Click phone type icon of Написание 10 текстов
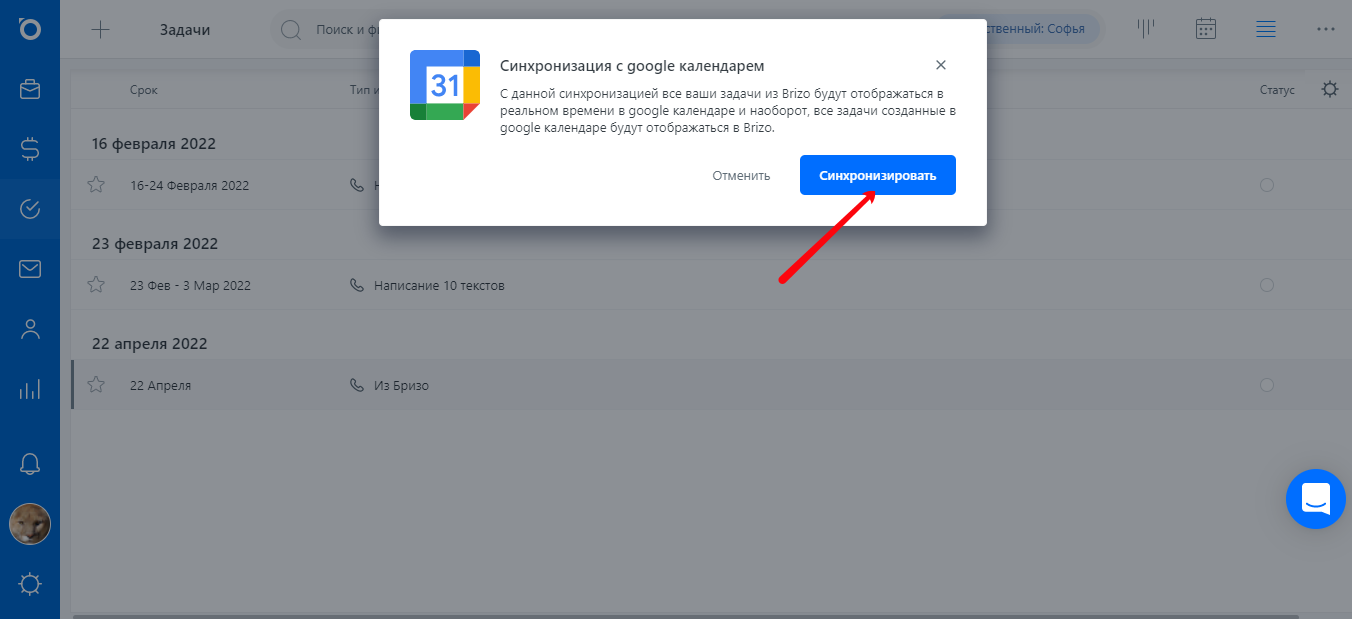The width and height of the screenshot is (1352, 619). 356,284
